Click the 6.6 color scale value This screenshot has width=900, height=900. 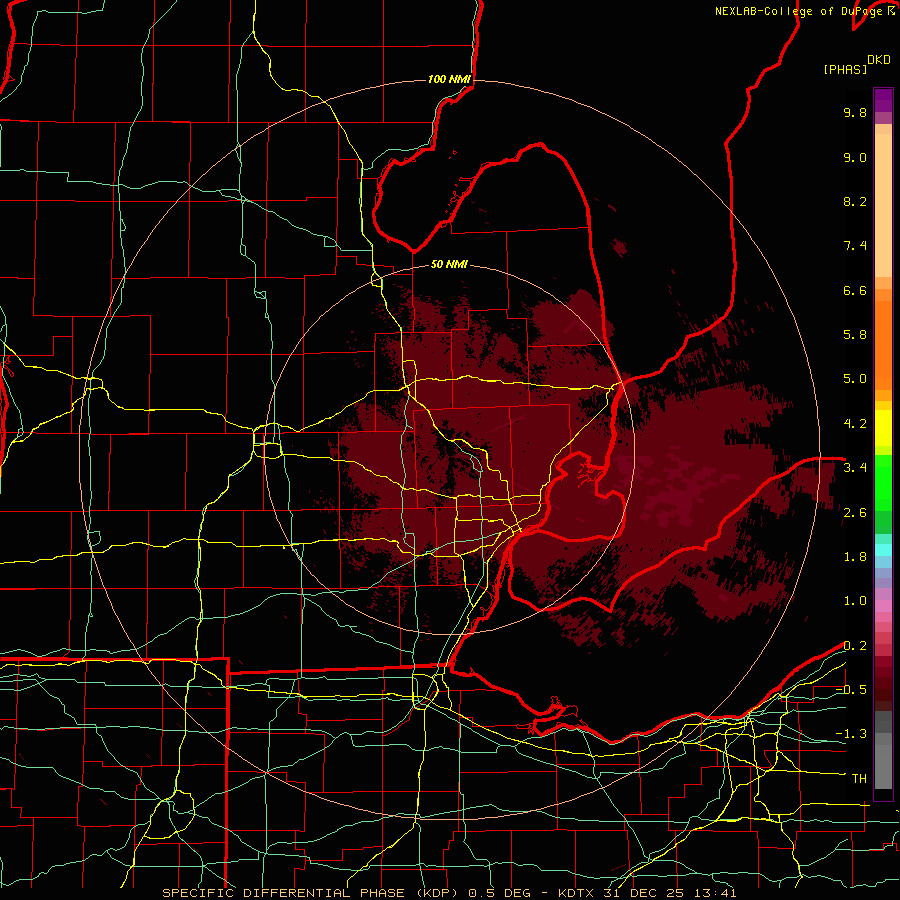point(855,290)
